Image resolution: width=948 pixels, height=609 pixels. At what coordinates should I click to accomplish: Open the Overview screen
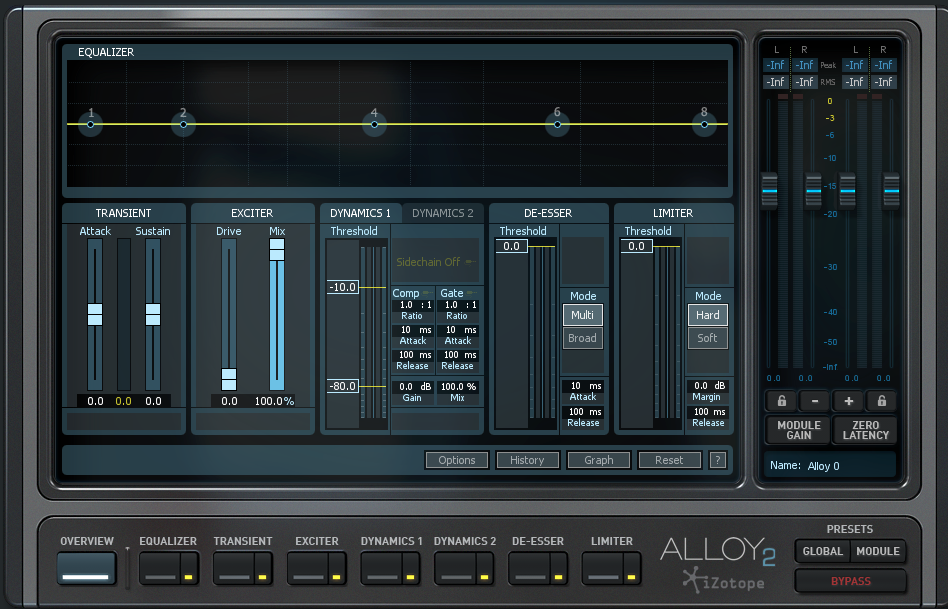click(x=86, y=568)
